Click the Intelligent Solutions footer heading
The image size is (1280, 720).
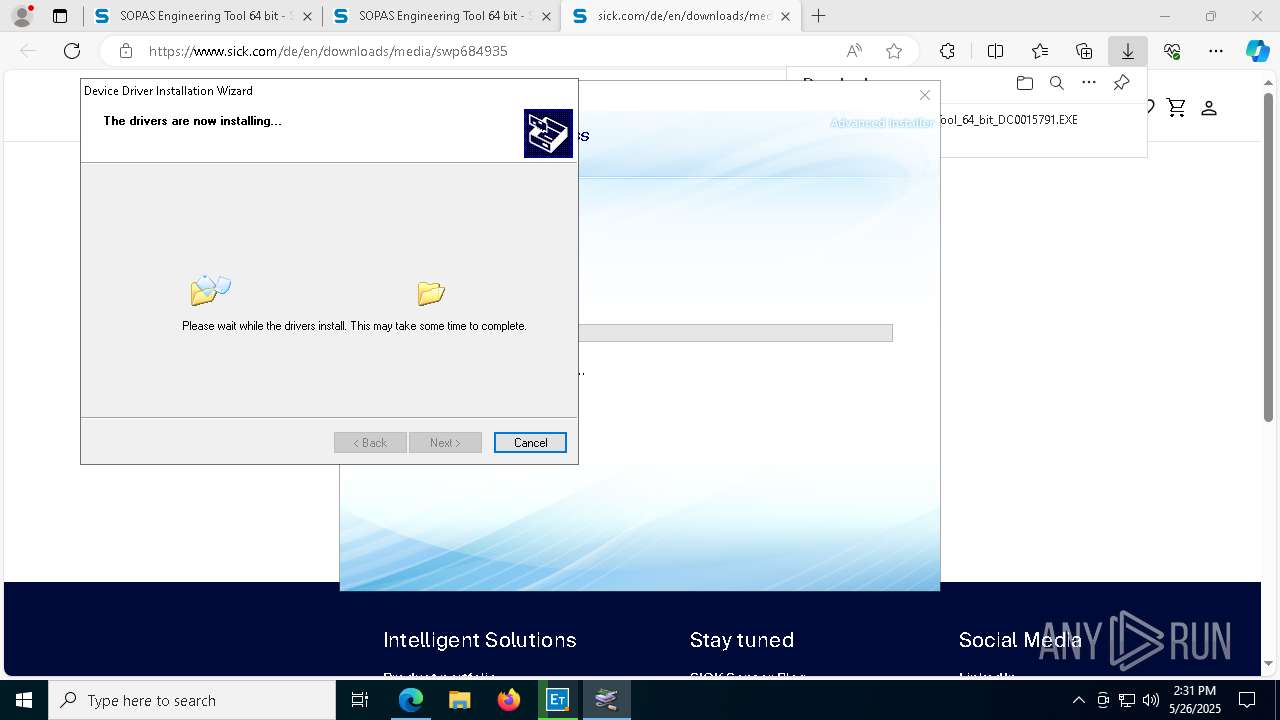480,640
